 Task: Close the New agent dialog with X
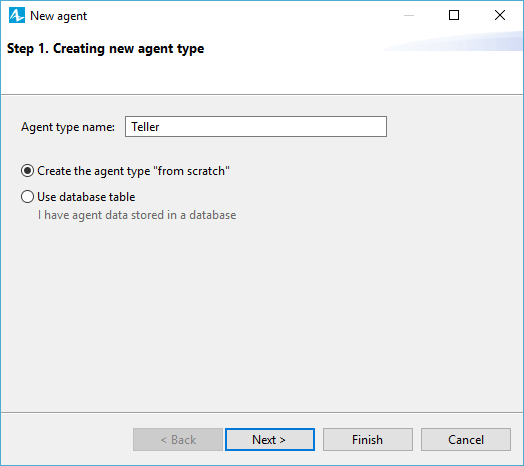click(500, 15)
